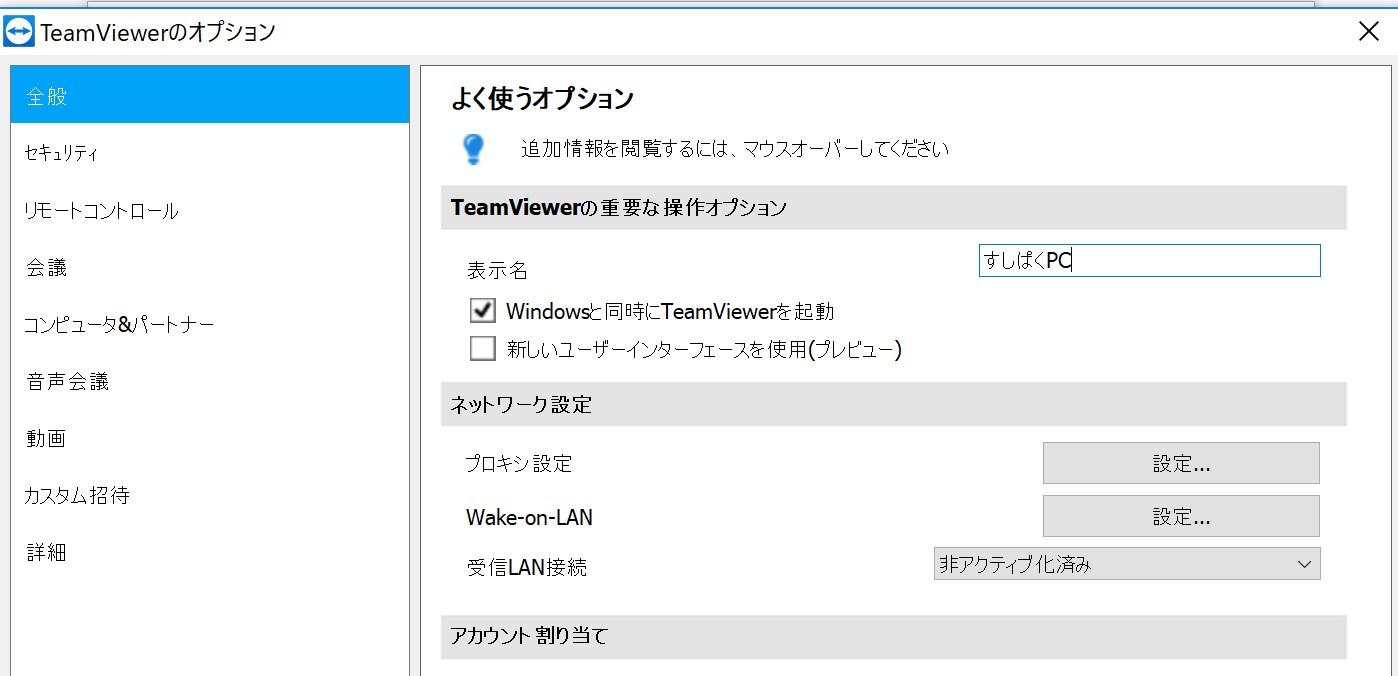
Task: Switch to the カスタム招待 category
Action: [x=210, y=495]
